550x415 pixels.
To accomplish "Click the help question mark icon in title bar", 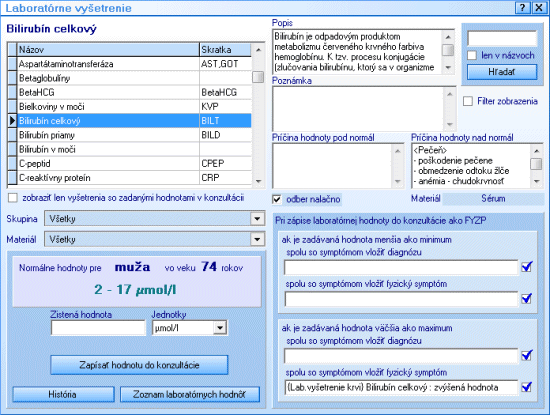I will click(x=523, y=7).
